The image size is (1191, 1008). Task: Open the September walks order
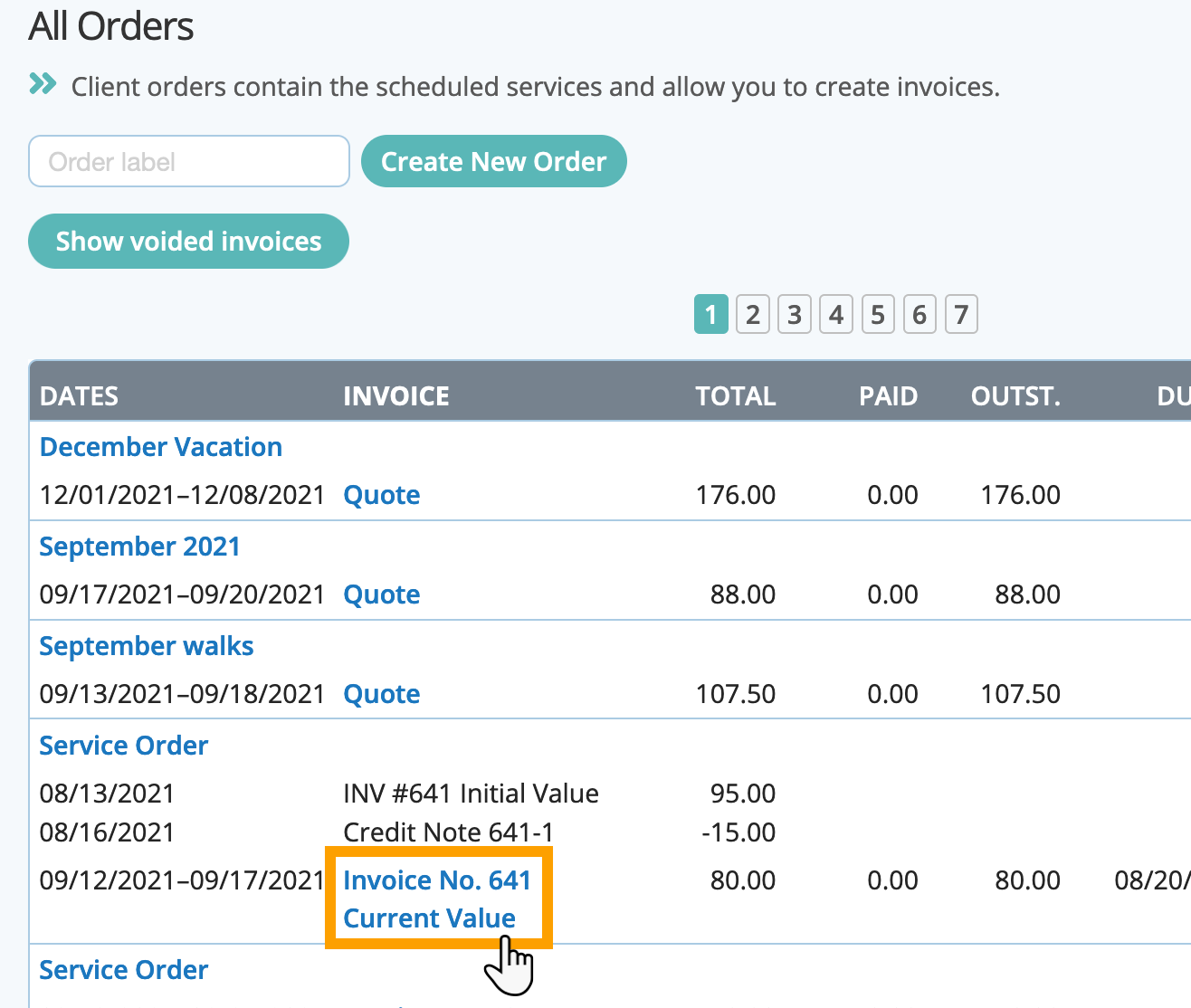147,646
